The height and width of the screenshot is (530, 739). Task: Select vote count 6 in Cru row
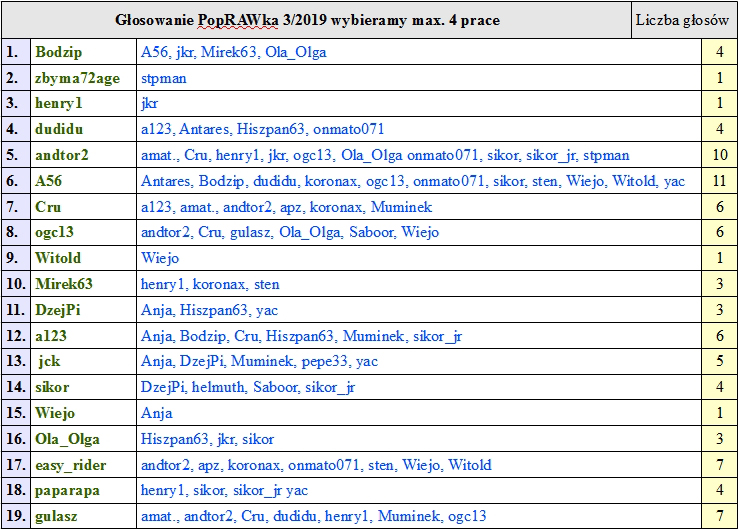click(x=719, y=207)
